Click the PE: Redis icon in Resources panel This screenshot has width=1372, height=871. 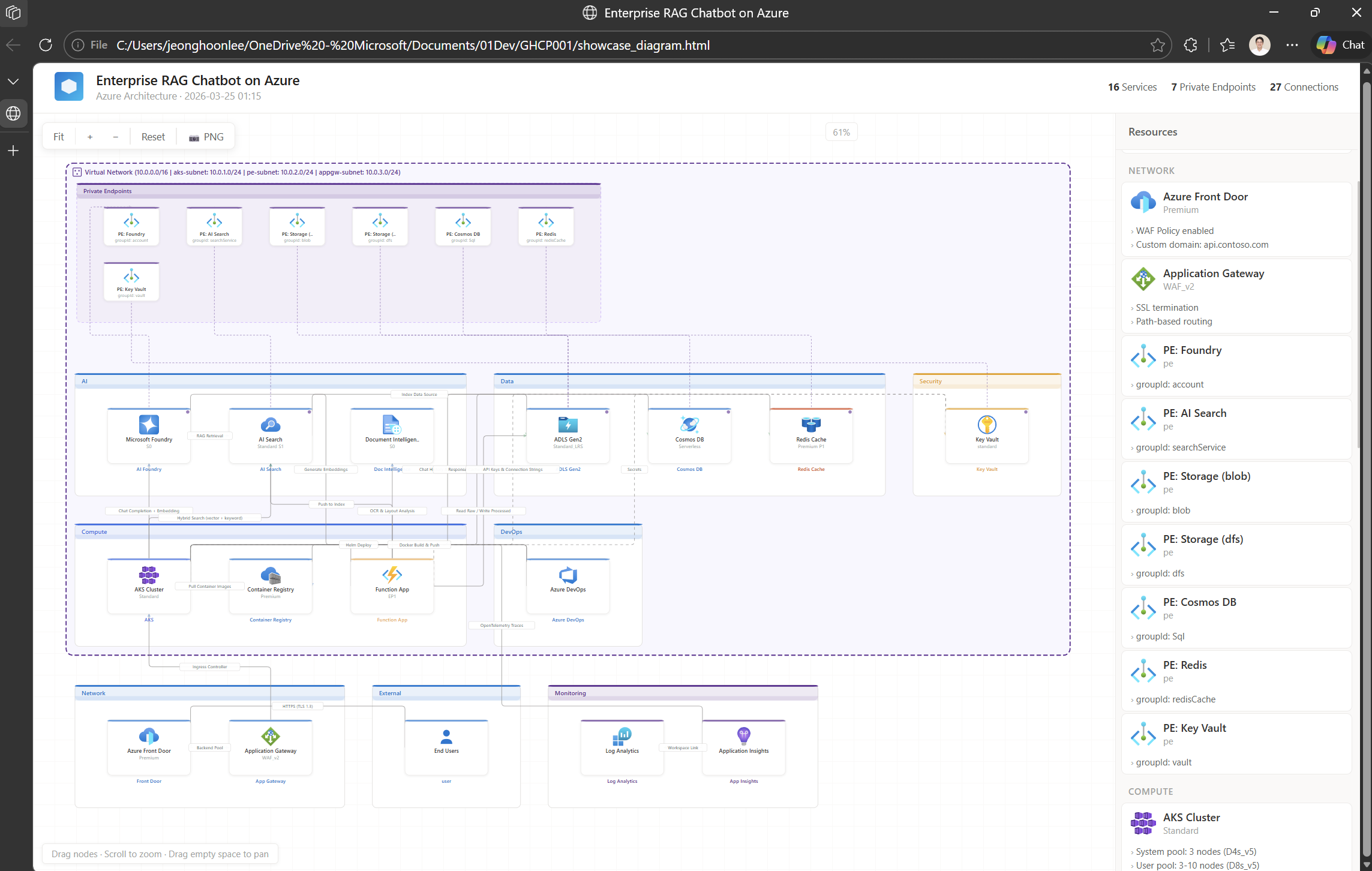(x=1143, y=671)
